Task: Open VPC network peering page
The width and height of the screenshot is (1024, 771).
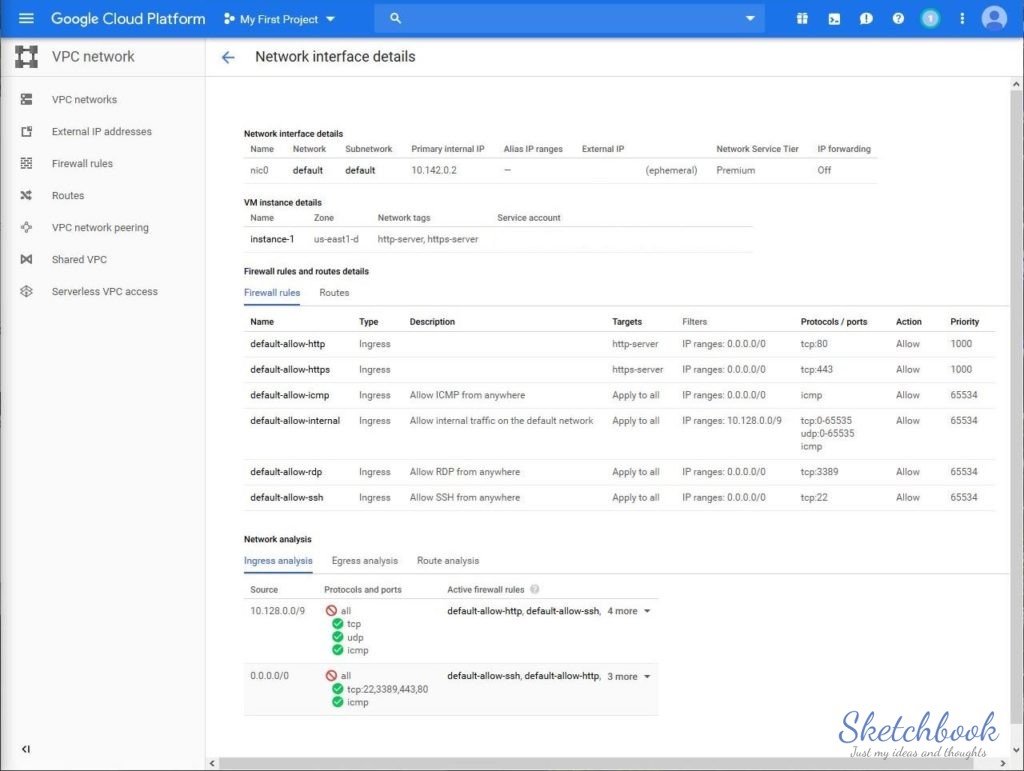Action: click(x=100, y=227)
